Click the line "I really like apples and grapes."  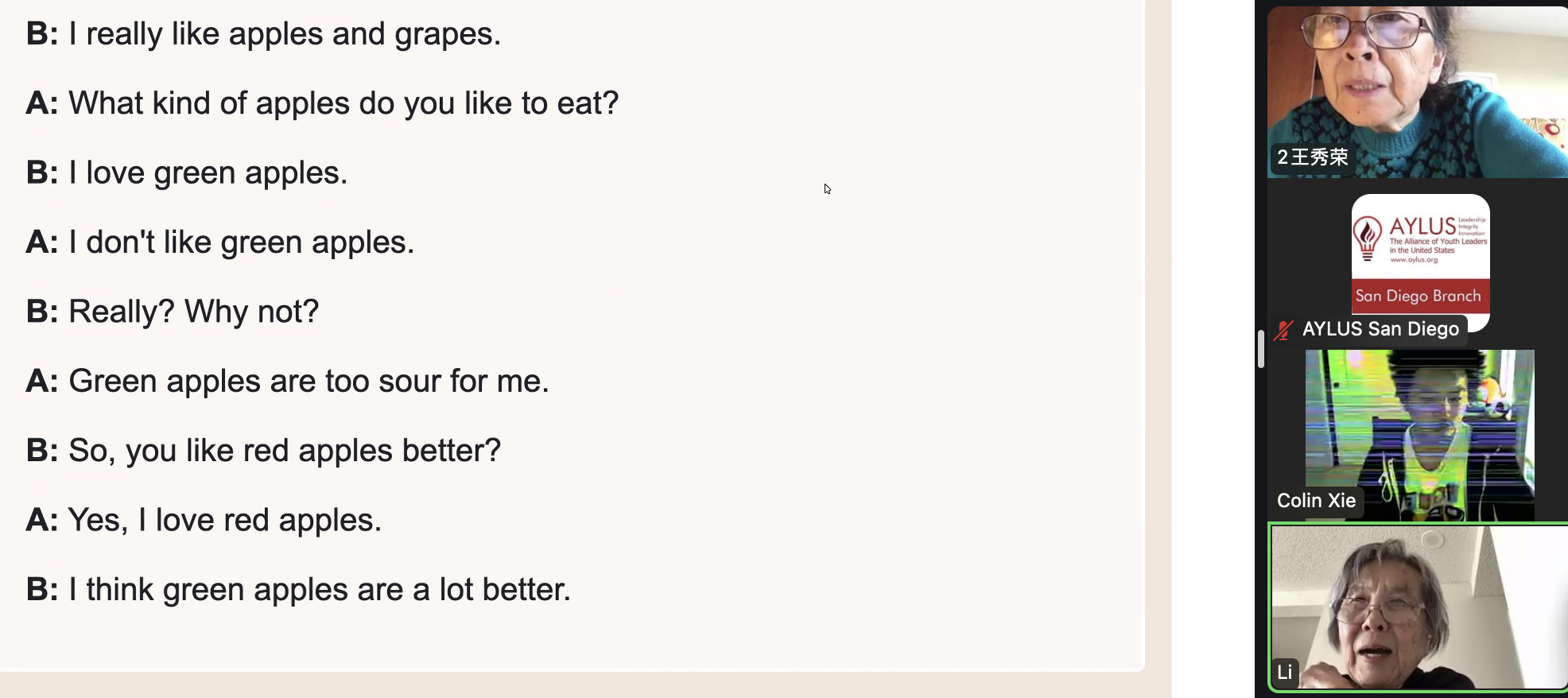(x=285, y=34)
